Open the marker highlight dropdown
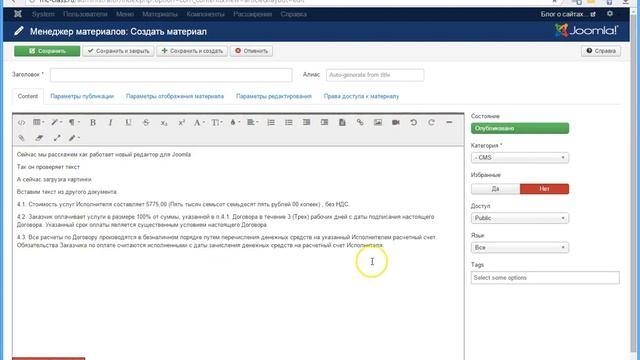Image resolution: width=640 pixels, height=360 pixels. click(x=74, y=138)
